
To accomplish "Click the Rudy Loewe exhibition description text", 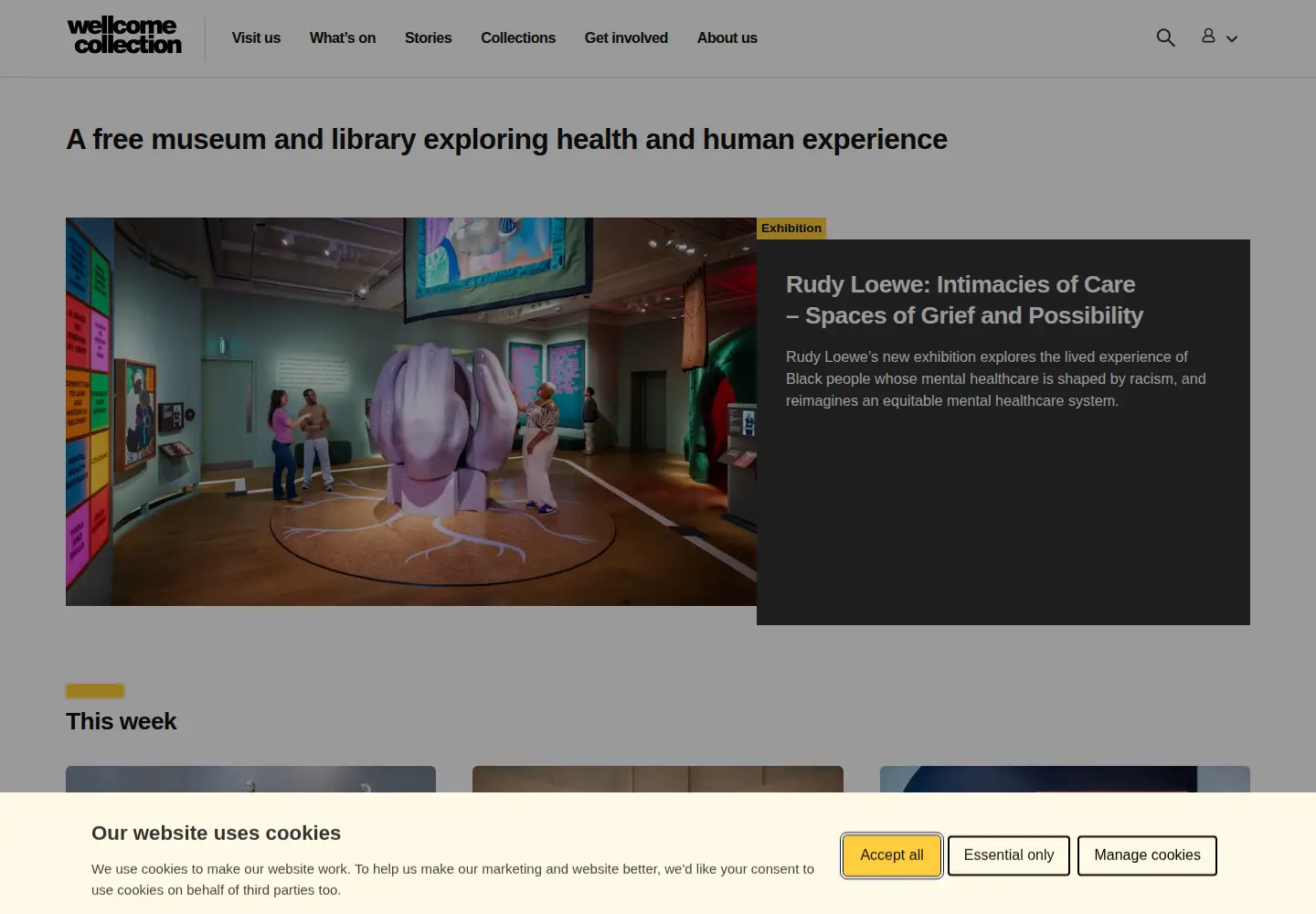I will tap(996, 378).
